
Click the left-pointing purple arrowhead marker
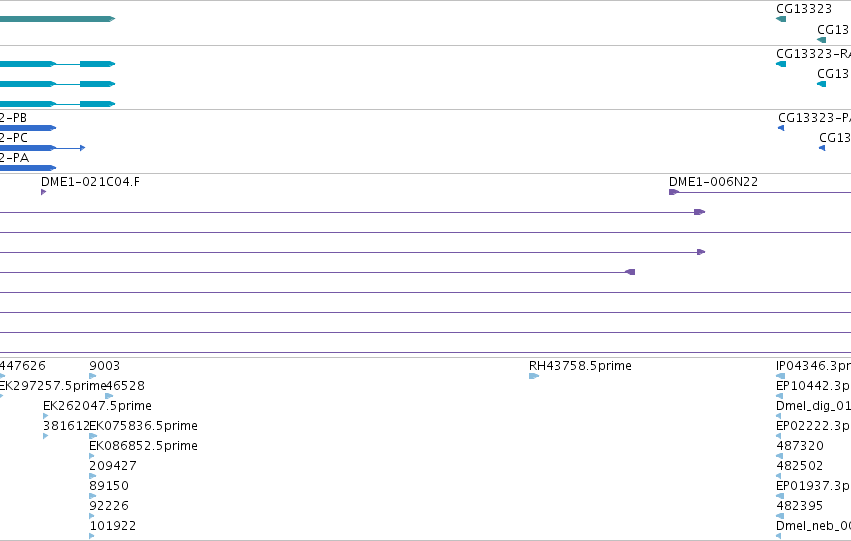coord(630,272)
